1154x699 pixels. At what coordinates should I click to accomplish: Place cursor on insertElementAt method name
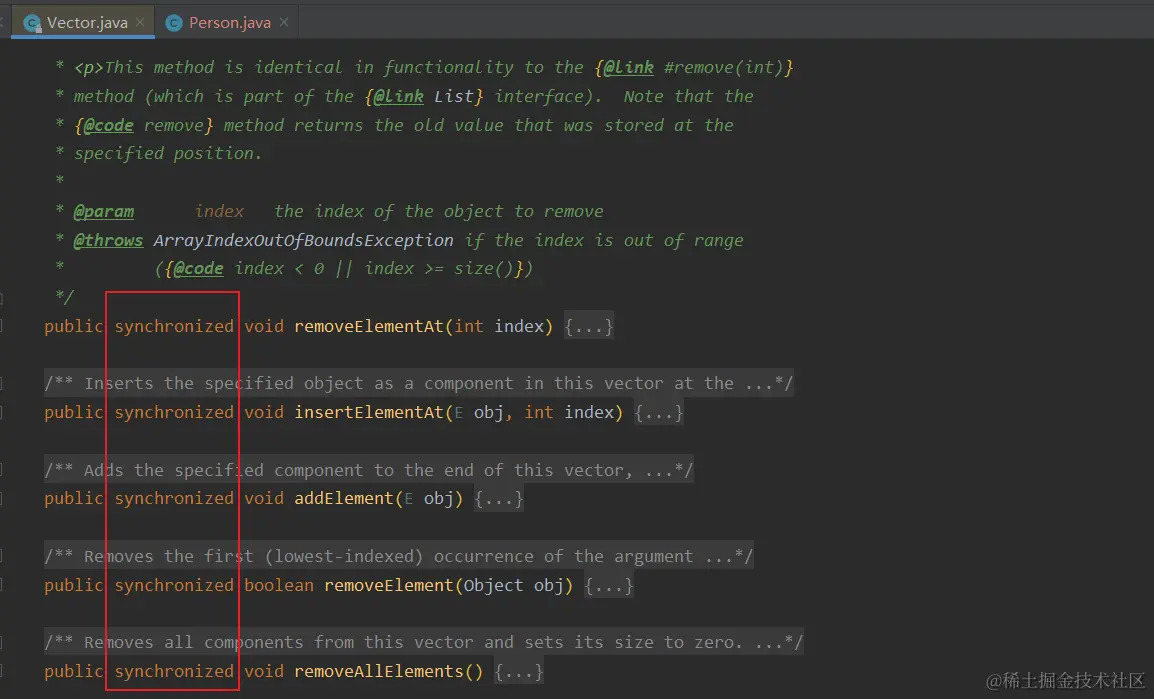[369, 413]
